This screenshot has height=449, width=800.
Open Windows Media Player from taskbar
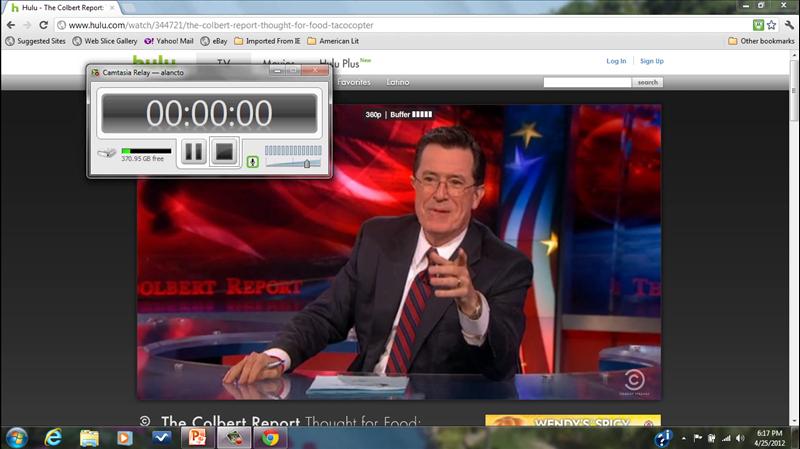tap(124, 438)
